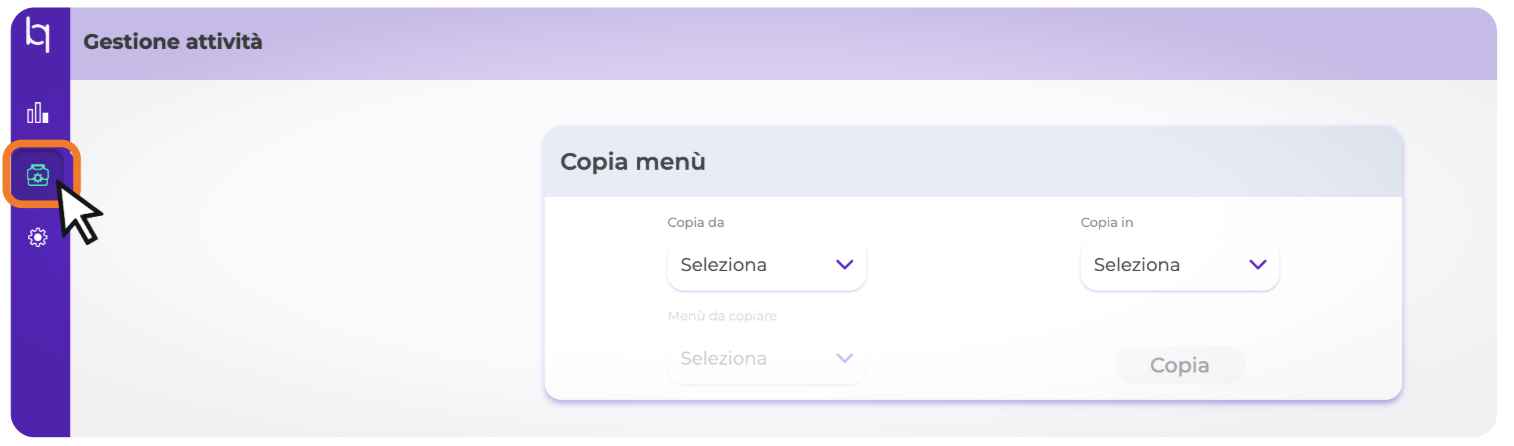
Task: Click the logo icon atop the sidebar
Action: [37, 35]
